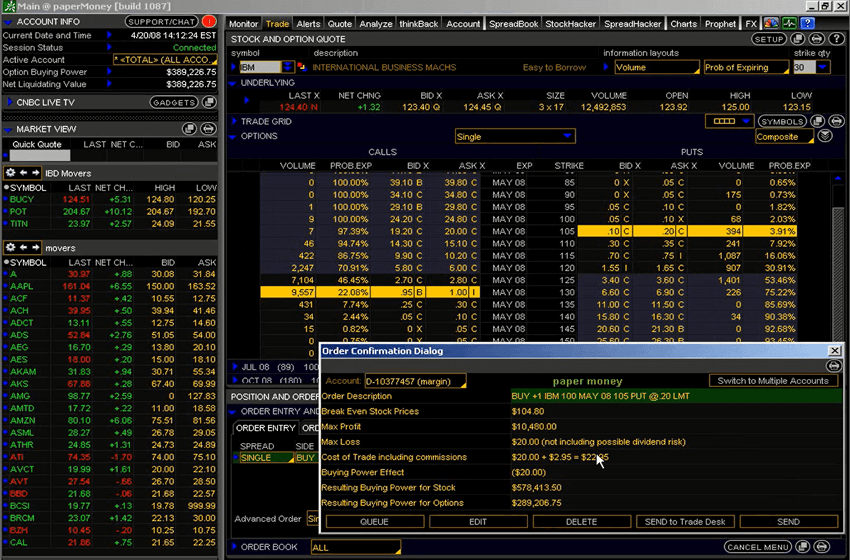Click left arrow on movers watchlist
Screen dimensions: 850x560
click(23, 248)
